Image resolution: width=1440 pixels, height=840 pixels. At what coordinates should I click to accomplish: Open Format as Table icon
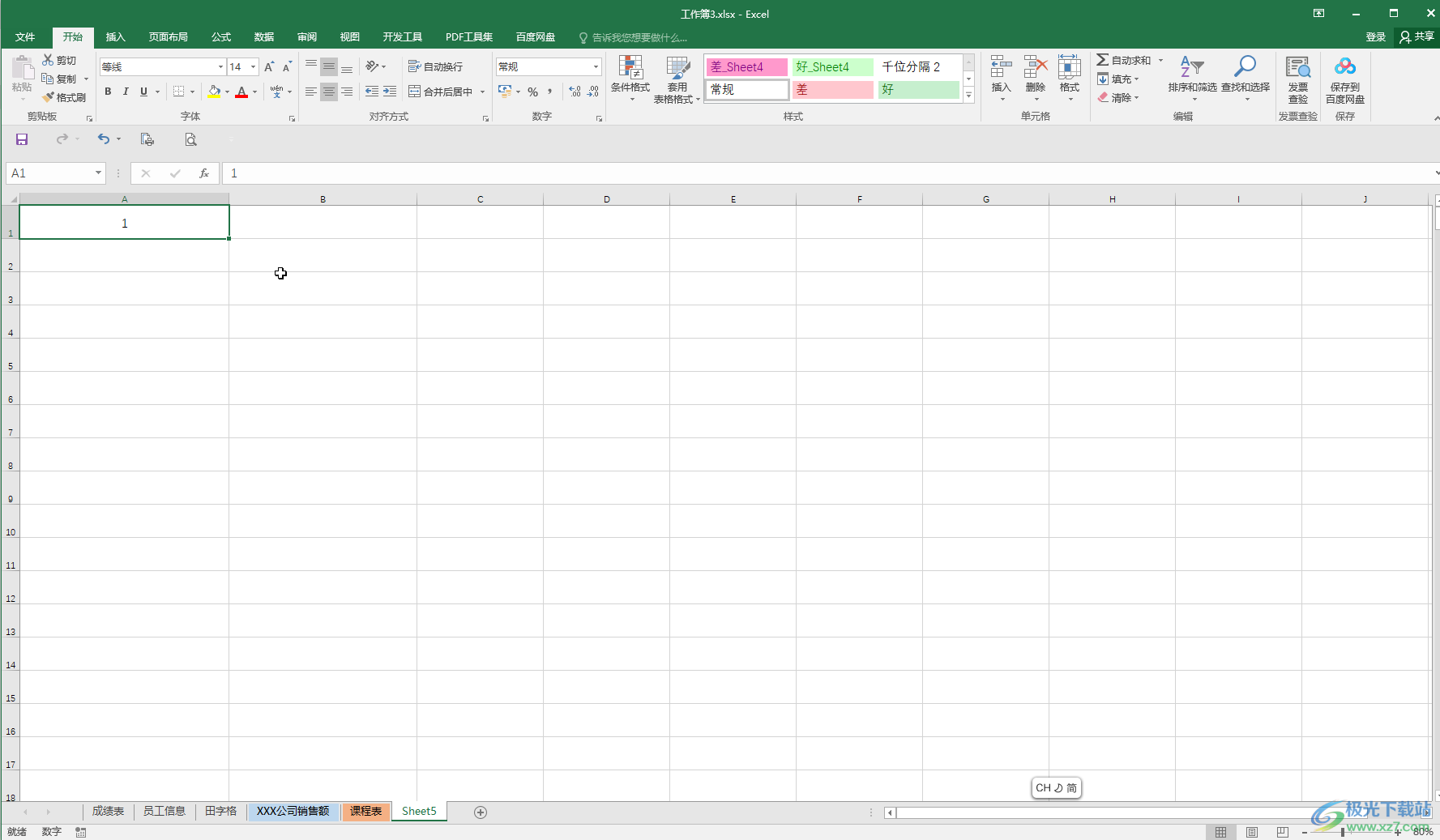677,67
